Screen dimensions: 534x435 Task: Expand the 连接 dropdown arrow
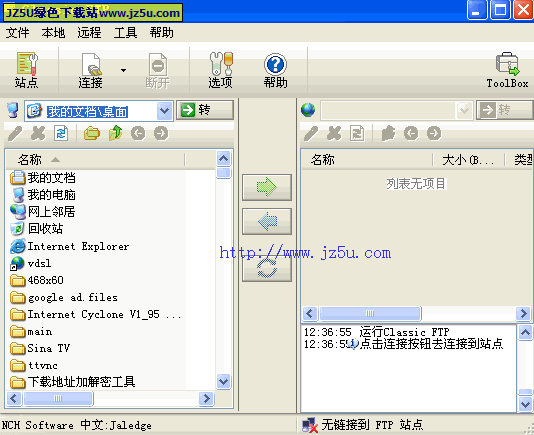pyautogui.click(x=123, y=70)
